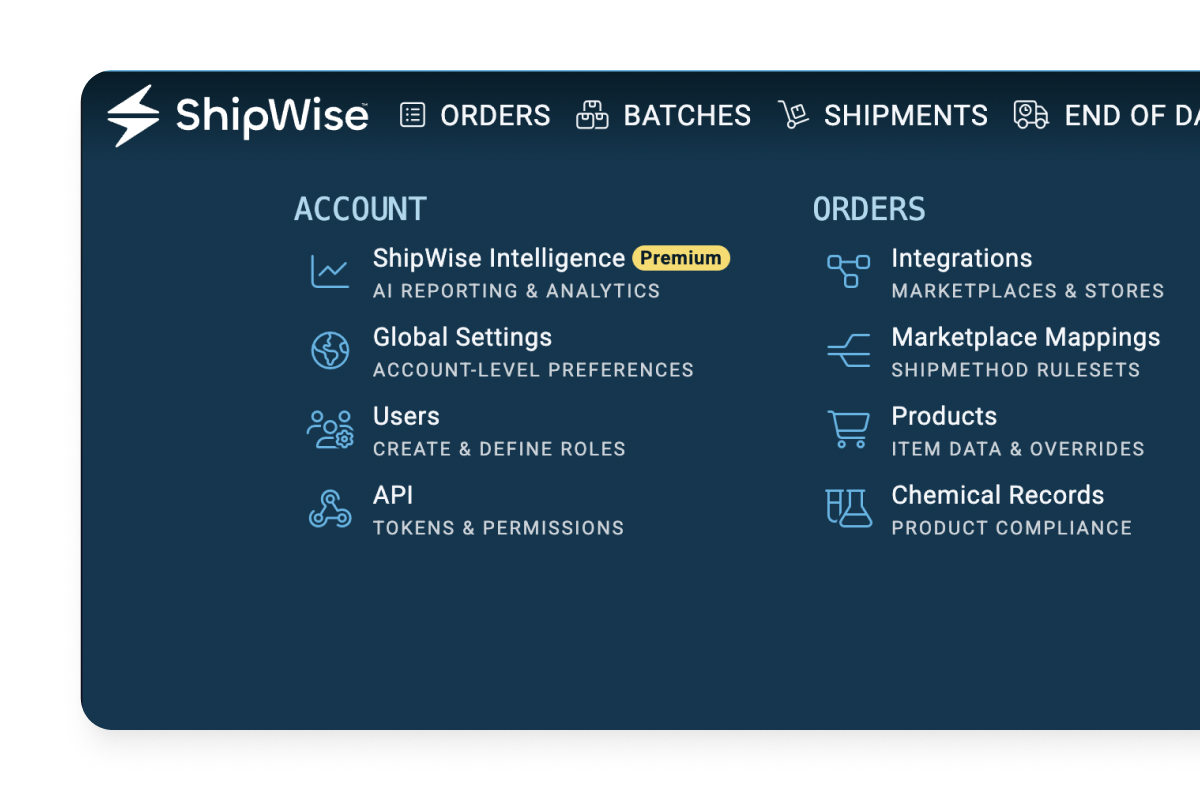
Task: Click the user group icon next to Users
Action: [330, 428]
